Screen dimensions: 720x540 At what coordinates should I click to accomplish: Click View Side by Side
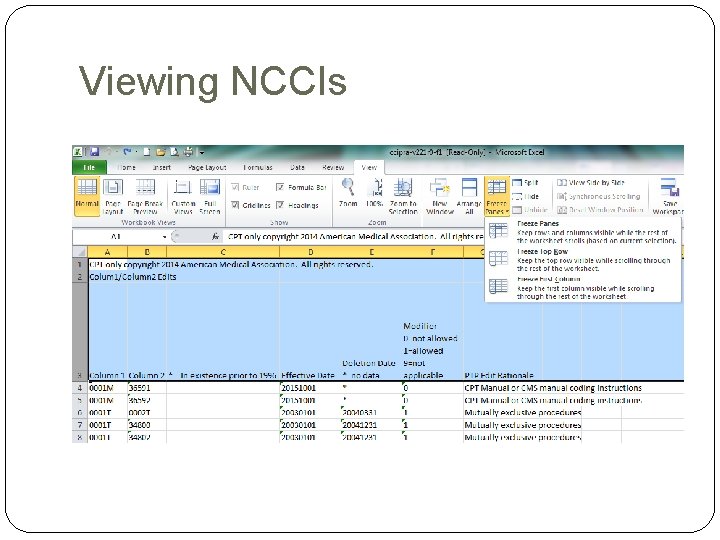coord(591,182)
